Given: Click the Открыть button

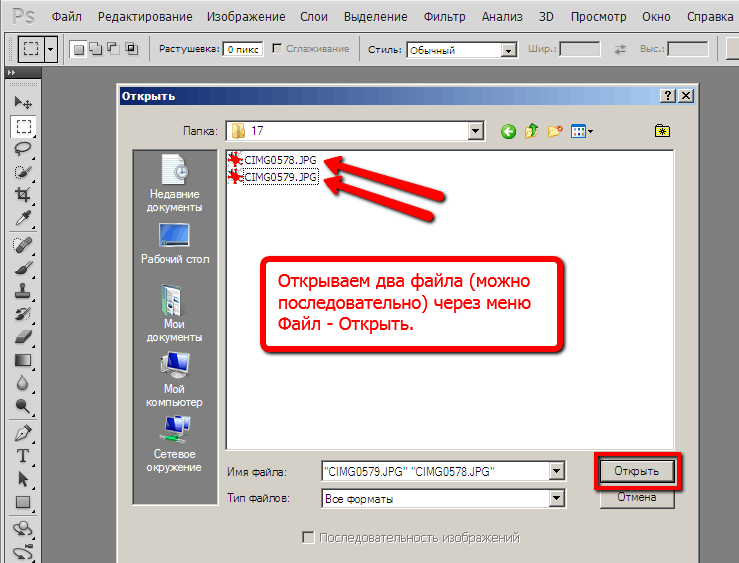Looking at the screenshot, I should 637,471.
